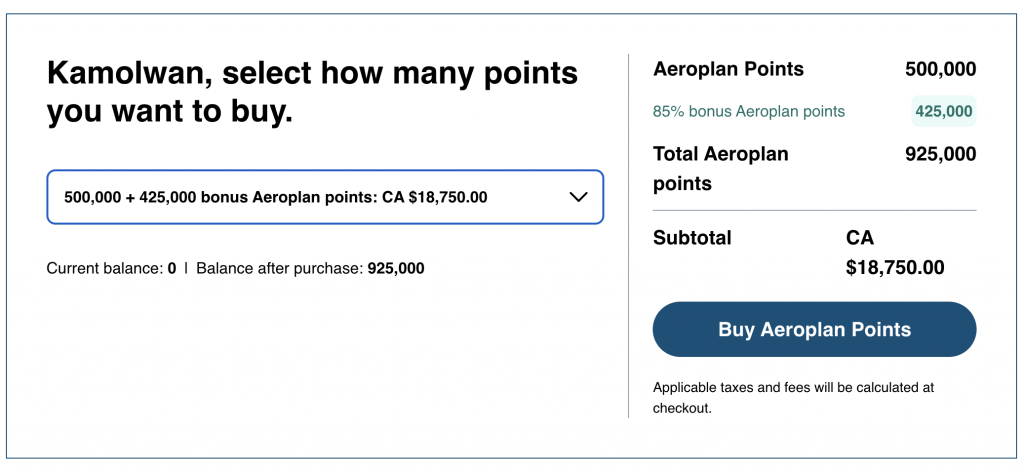
Task: Click the Subtotal label
Action: coord(692,238)
